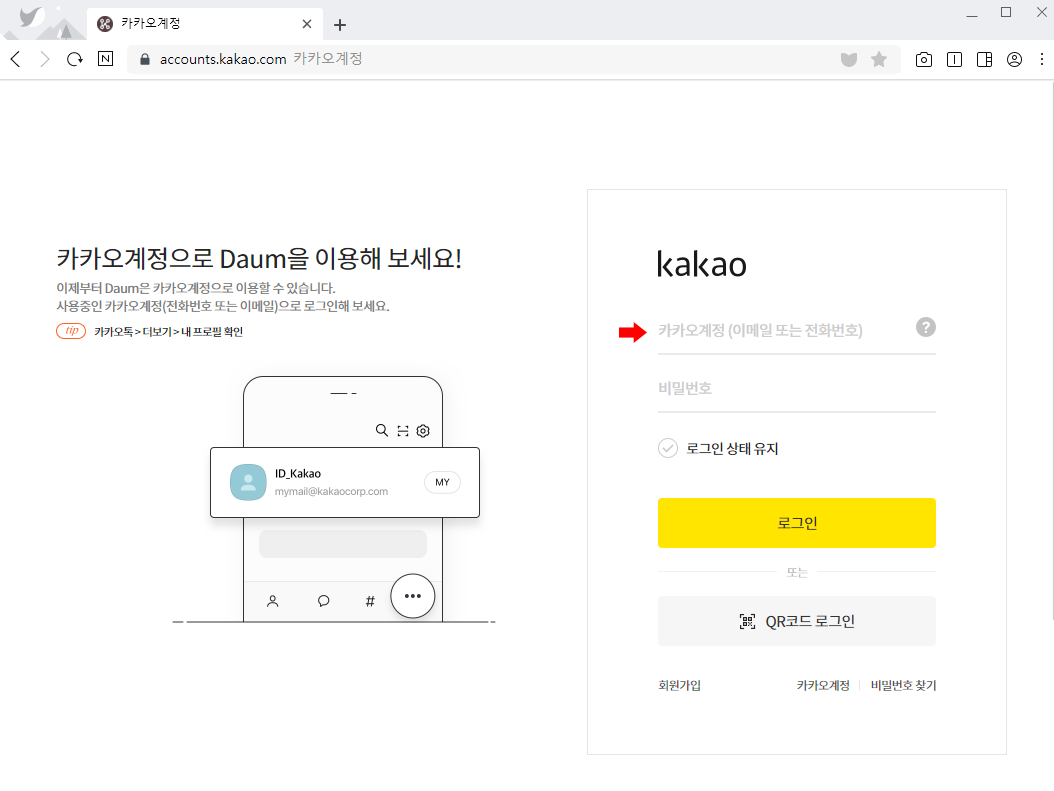Click the '카카오톡>더보기>내프로필 확인' text
This screenshot has width=1054, height=791.
[x=168, y=331]
